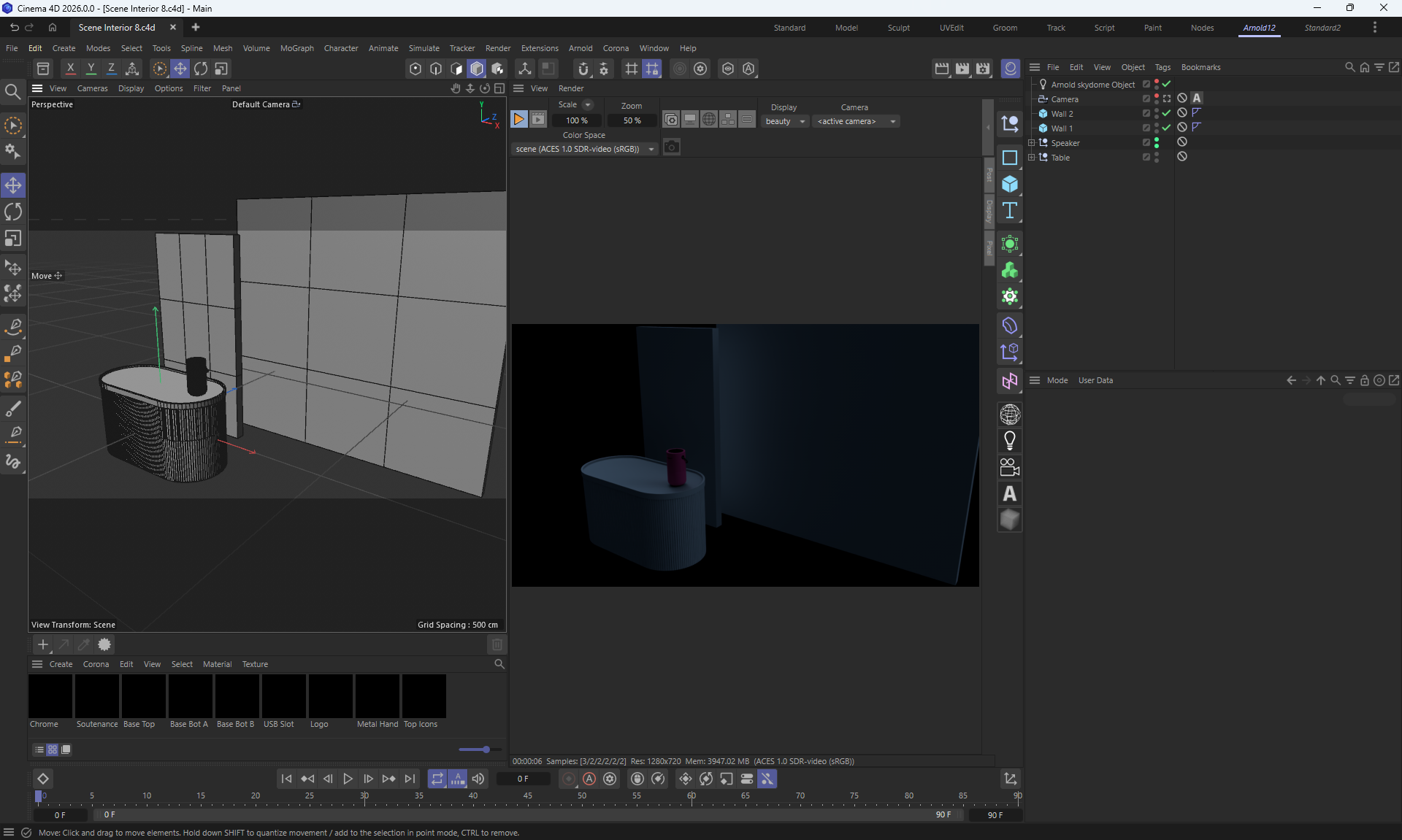Select the Scale tool in left toolbar
Viewport: 1402px width, 840px height.
click(x=13, y=239)
